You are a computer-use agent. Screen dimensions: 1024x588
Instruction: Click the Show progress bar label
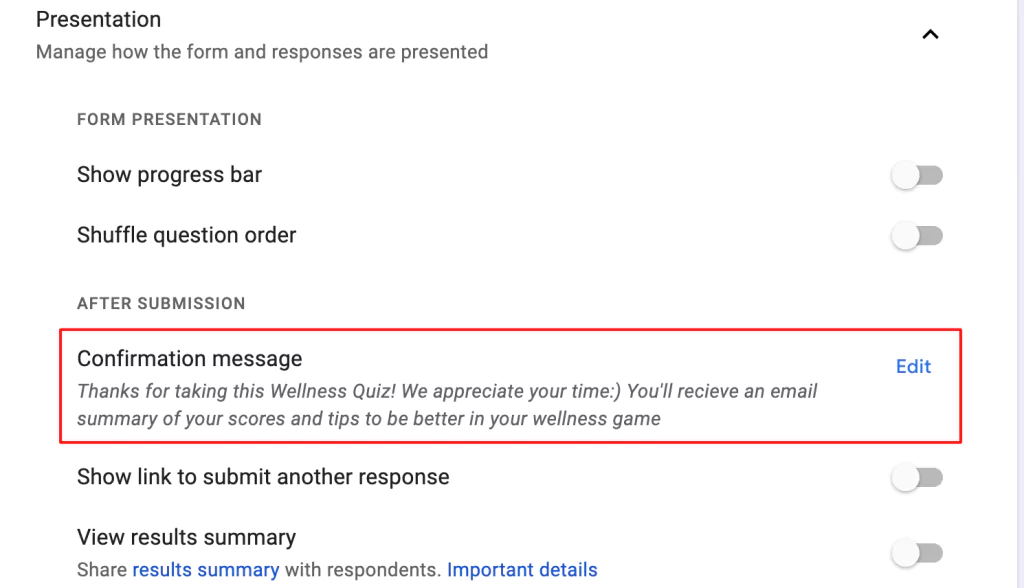168,174
